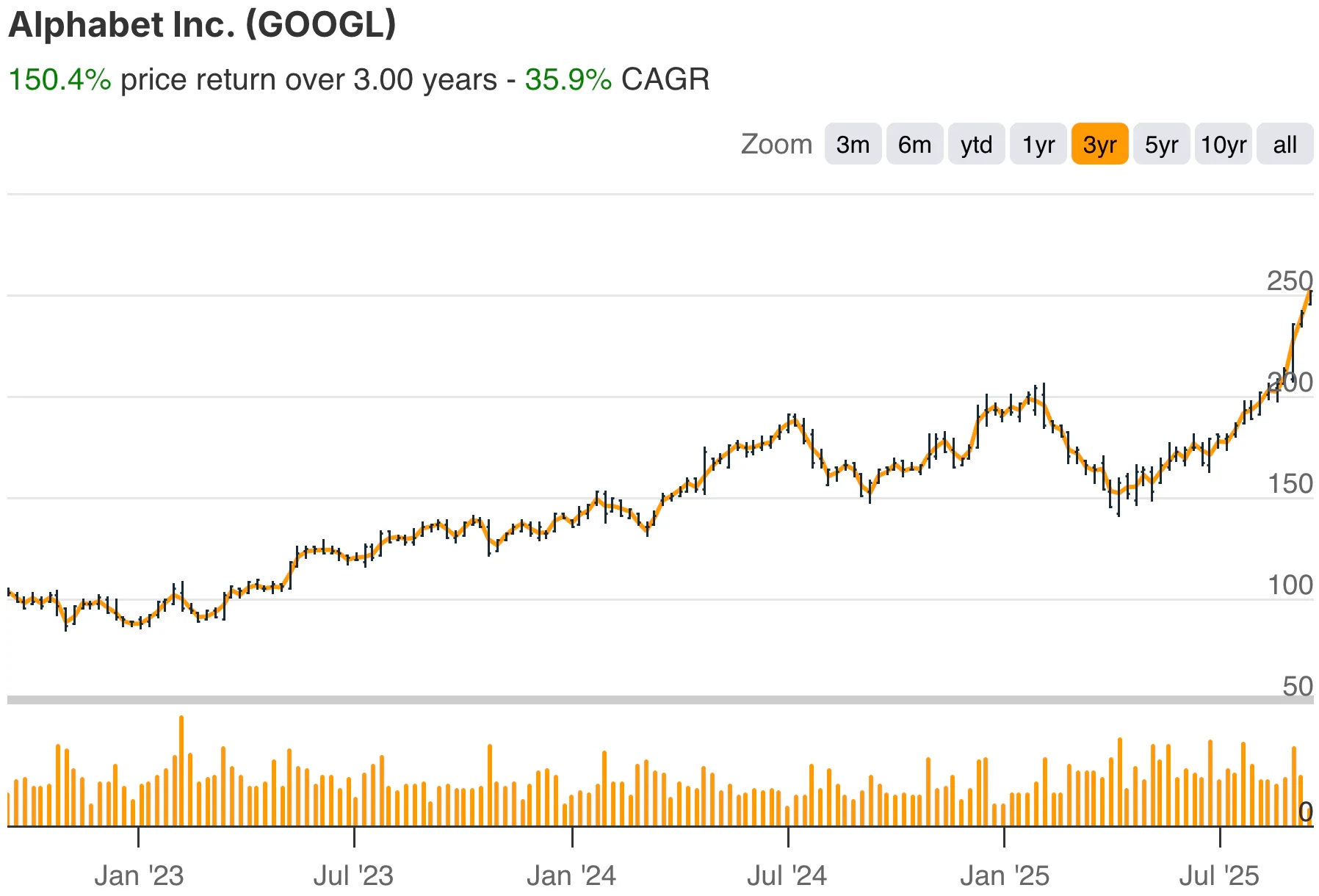Switch to the ytd view
1319x896 pixels.
pyautogui.click(x=976, y=145)
